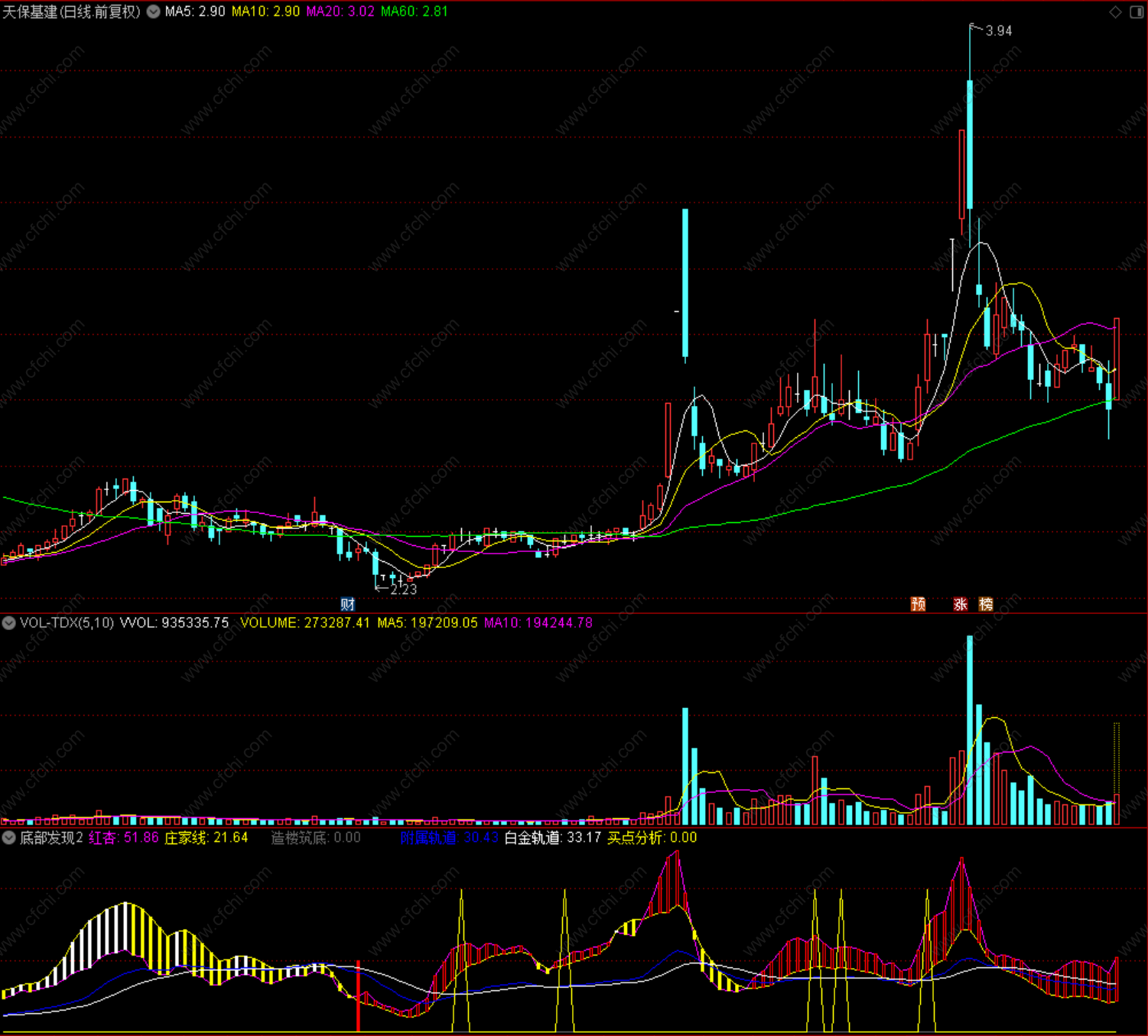
Task: Click the tallest cyan volume bar
Action: point(970,730)
